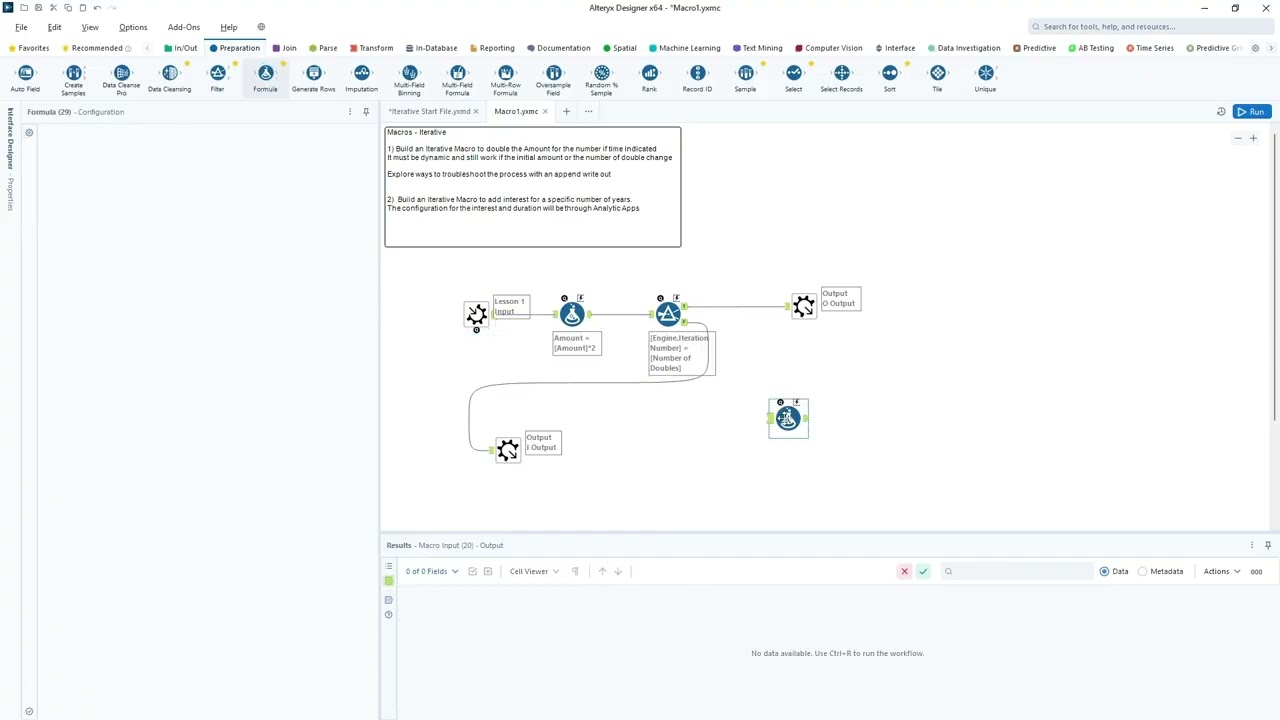Open the Add-Ons menu

click(184, 27)
